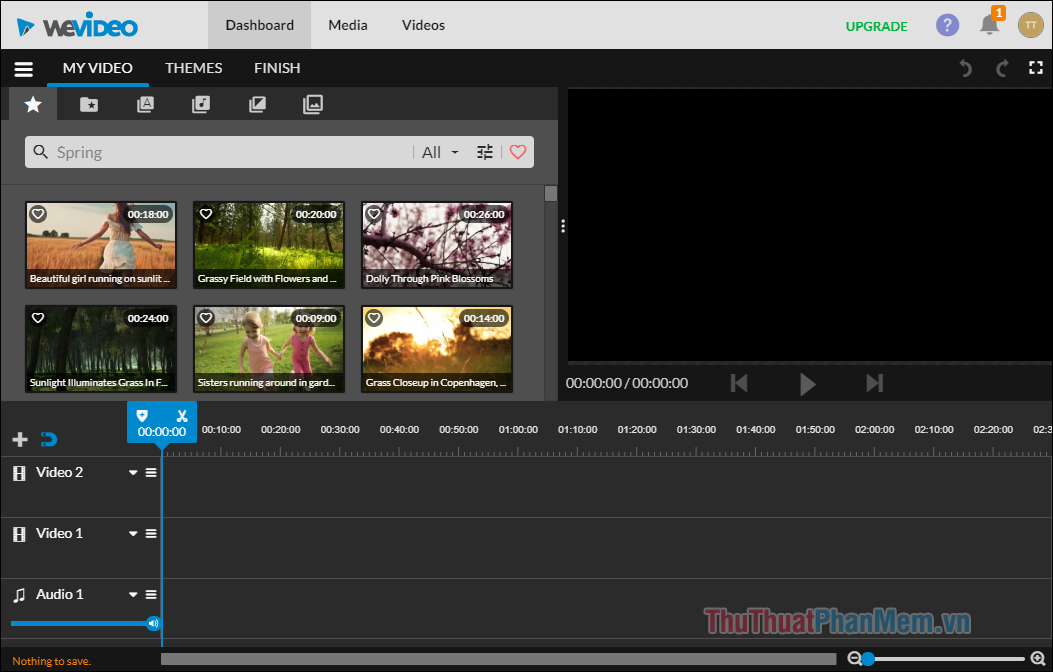Click the redo arrow icon
This screenshot has height=672, width=1053.
(x=1000, y=68)
